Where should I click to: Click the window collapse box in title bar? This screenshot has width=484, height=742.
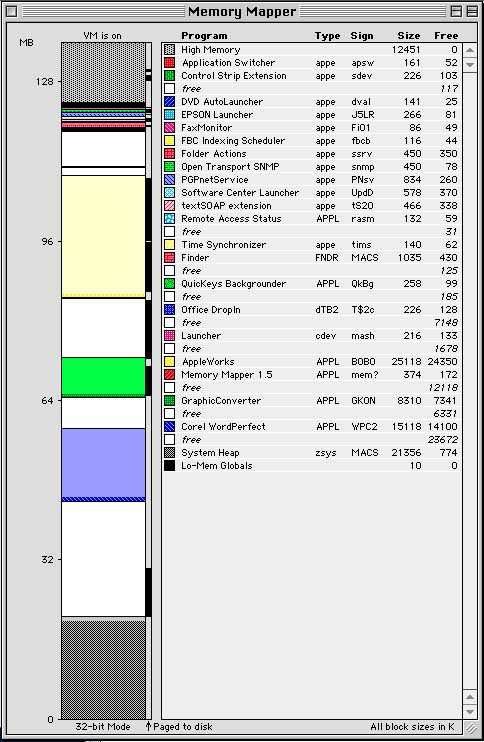pyautogui.click(x=472, y=11)
